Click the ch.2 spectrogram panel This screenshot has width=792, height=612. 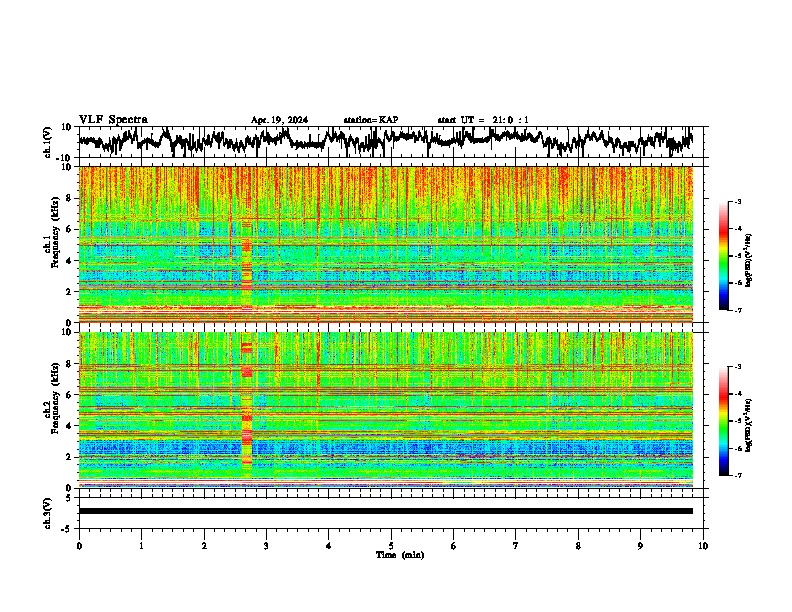coord(386,410)
